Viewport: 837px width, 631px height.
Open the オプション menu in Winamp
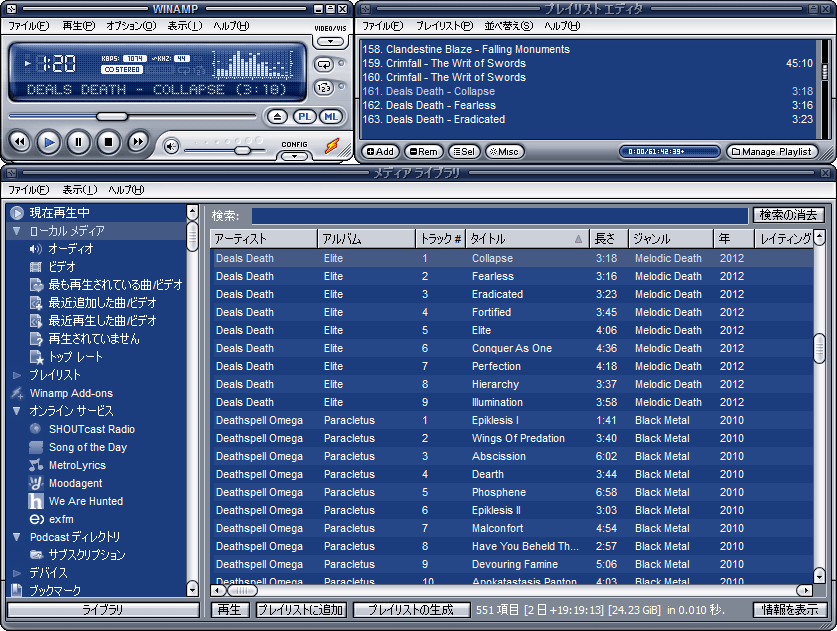131,26
